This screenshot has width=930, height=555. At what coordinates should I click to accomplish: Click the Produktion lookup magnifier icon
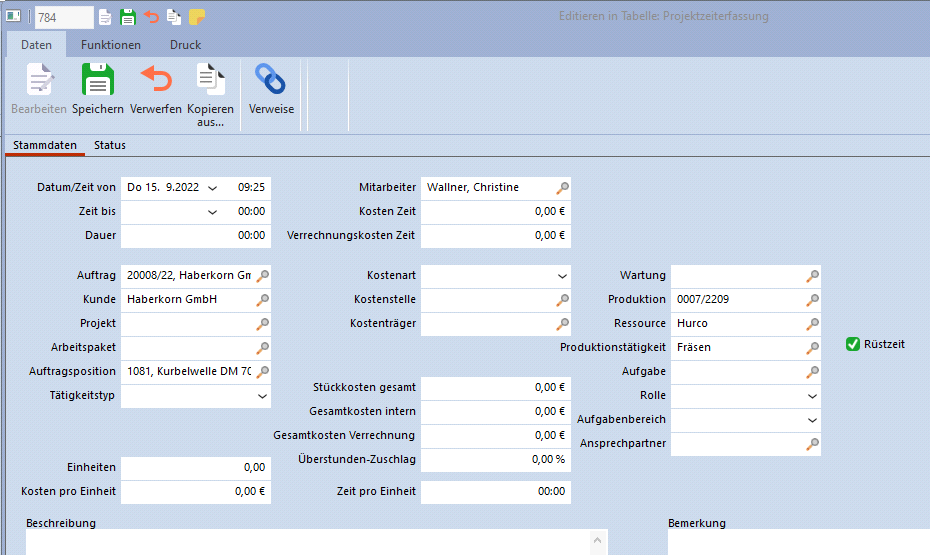(813, 299)
